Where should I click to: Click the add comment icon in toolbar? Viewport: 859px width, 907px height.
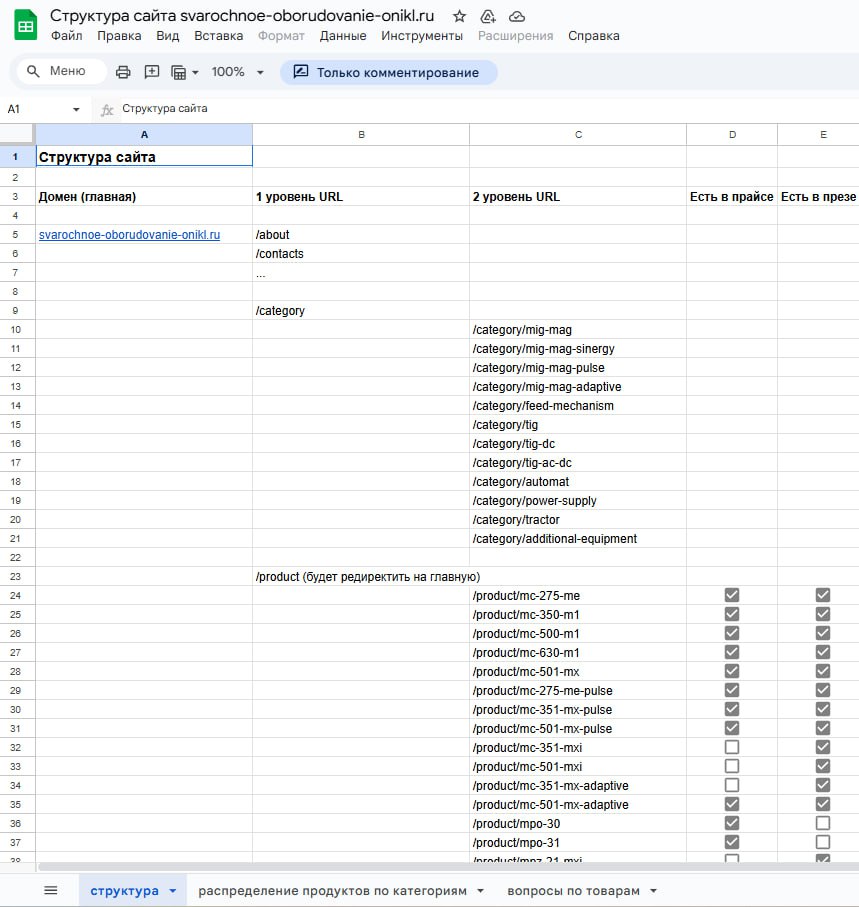152,72
